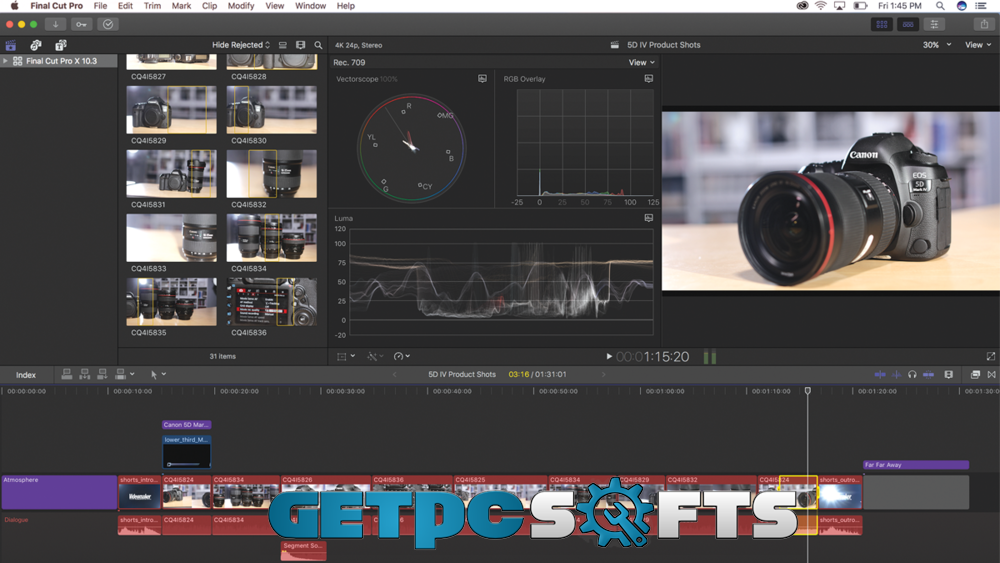
Task: Click the Index button
Action: click(x=26, y=375)
